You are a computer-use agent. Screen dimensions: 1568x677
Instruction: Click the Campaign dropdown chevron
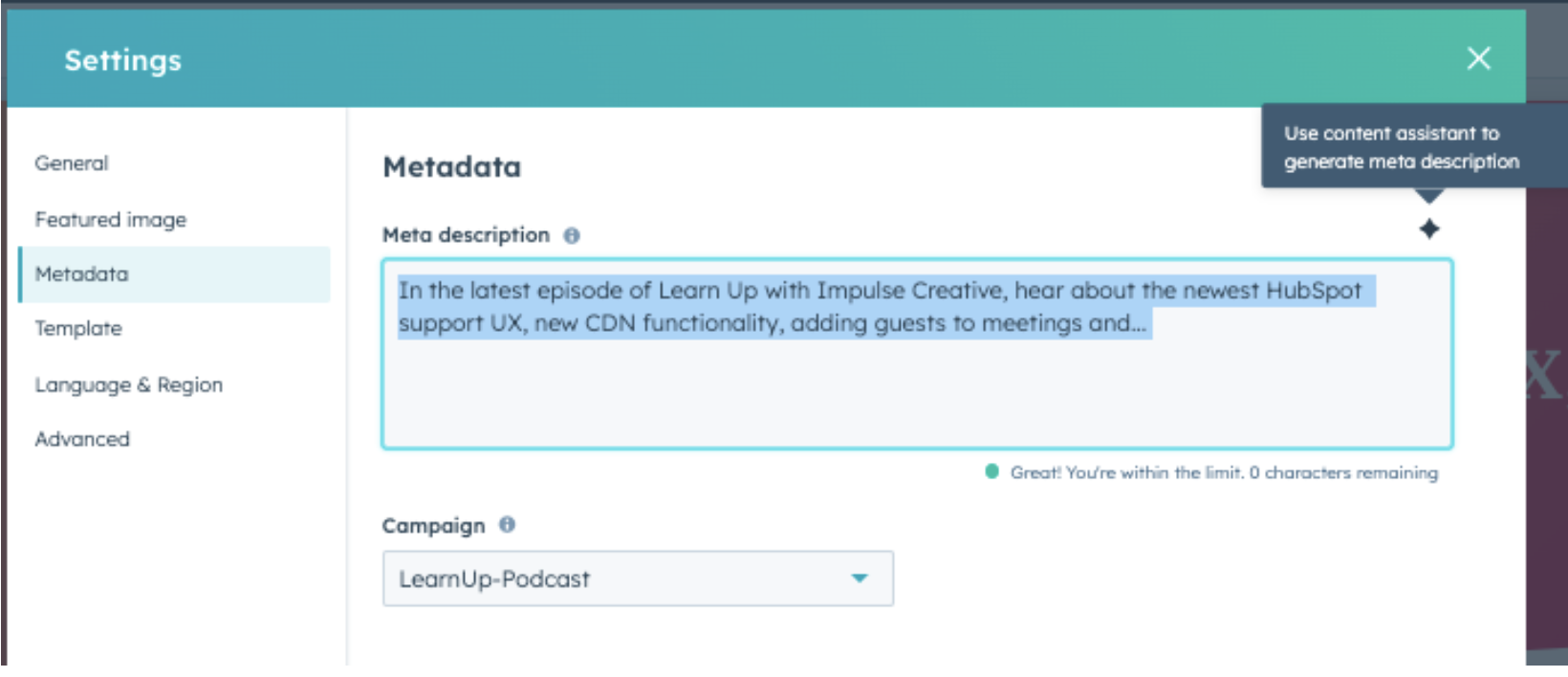(859, 579)
